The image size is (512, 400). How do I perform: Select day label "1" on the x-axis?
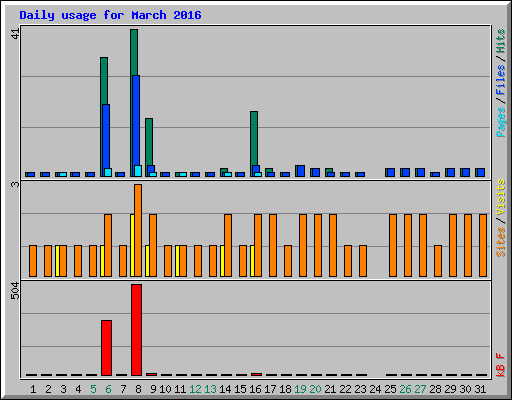(33, 389)
